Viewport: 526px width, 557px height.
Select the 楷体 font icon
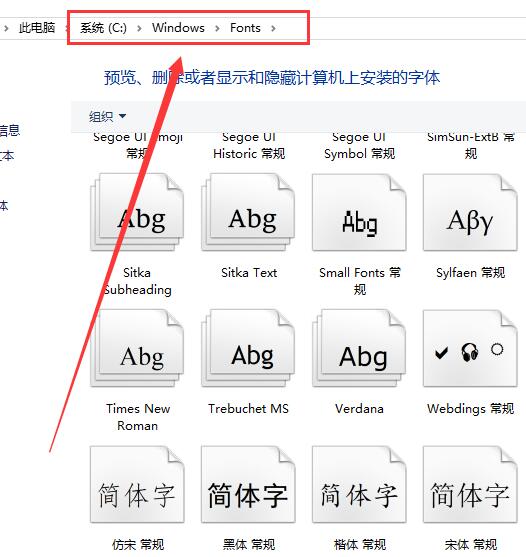point(359,485)
